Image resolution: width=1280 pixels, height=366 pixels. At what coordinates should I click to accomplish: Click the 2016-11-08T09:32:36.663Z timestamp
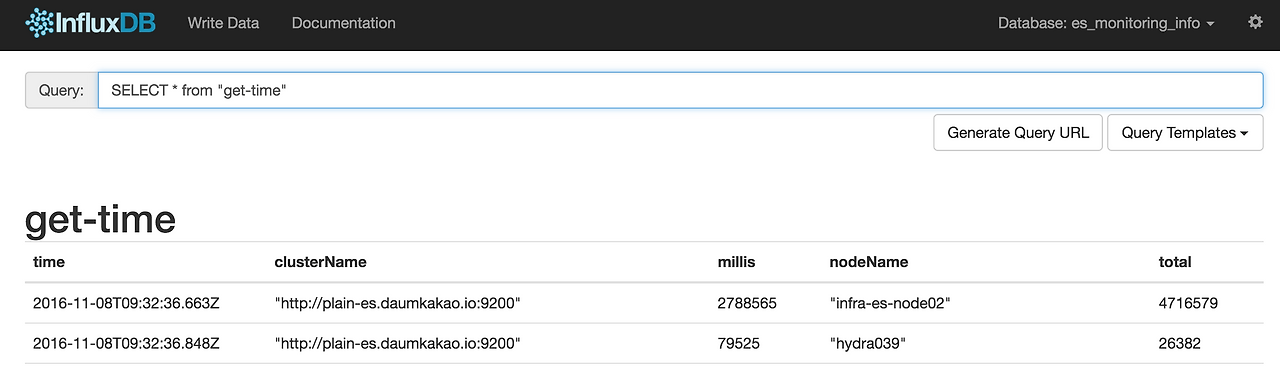click(x=126, y=303)
